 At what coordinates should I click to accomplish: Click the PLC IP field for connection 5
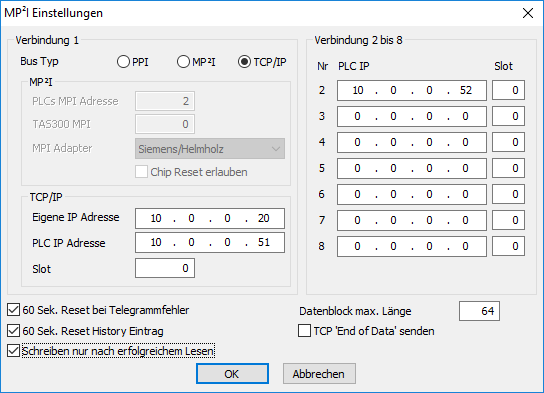412,168
